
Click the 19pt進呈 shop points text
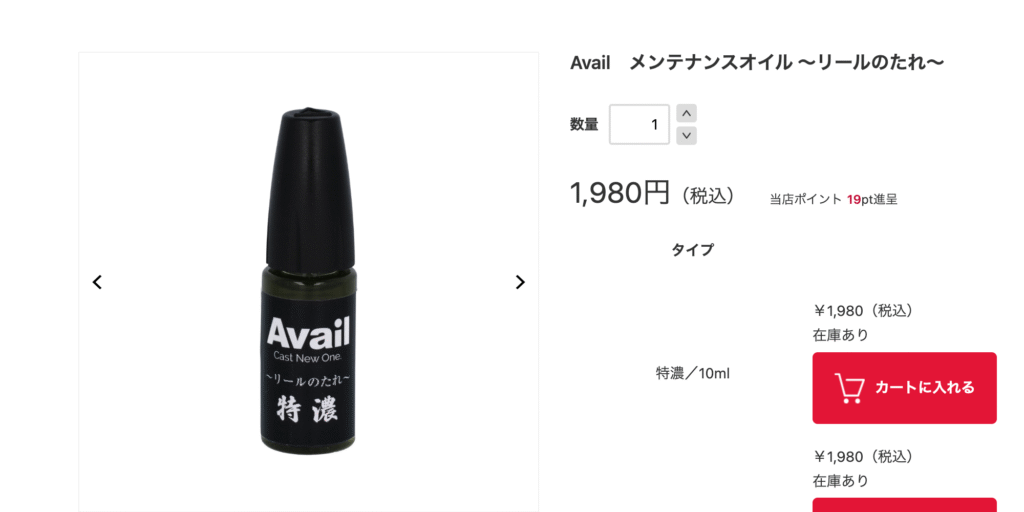(872, 200)
